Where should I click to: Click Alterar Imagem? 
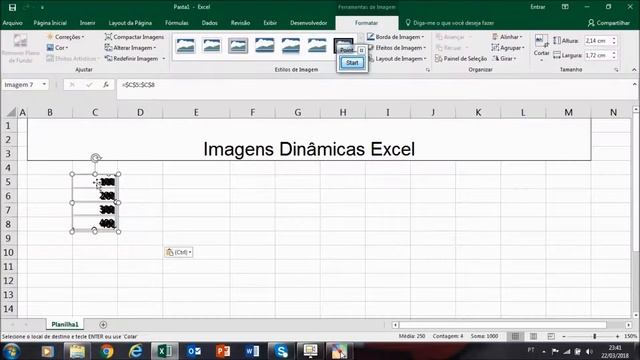tap(131, 48)
